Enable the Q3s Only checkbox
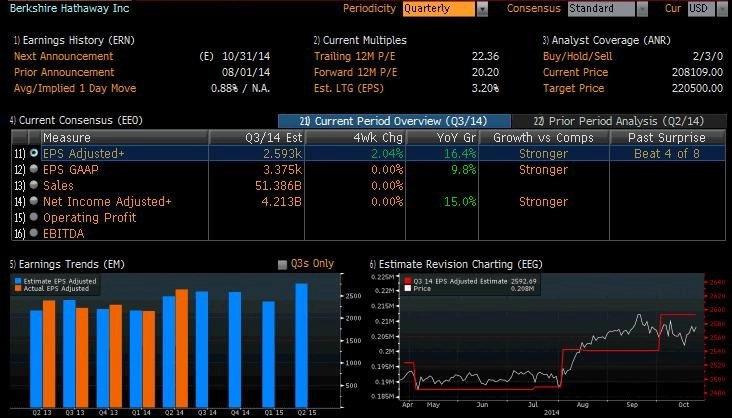Viewport: 732px width, 418px height. click(282, 265)
